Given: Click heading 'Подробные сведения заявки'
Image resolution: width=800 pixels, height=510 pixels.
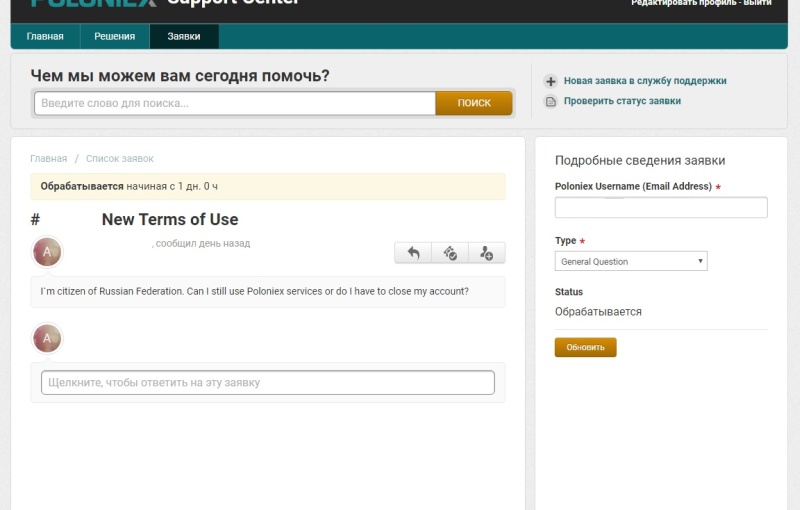Looking at the screenshot, I should point(640,161).
